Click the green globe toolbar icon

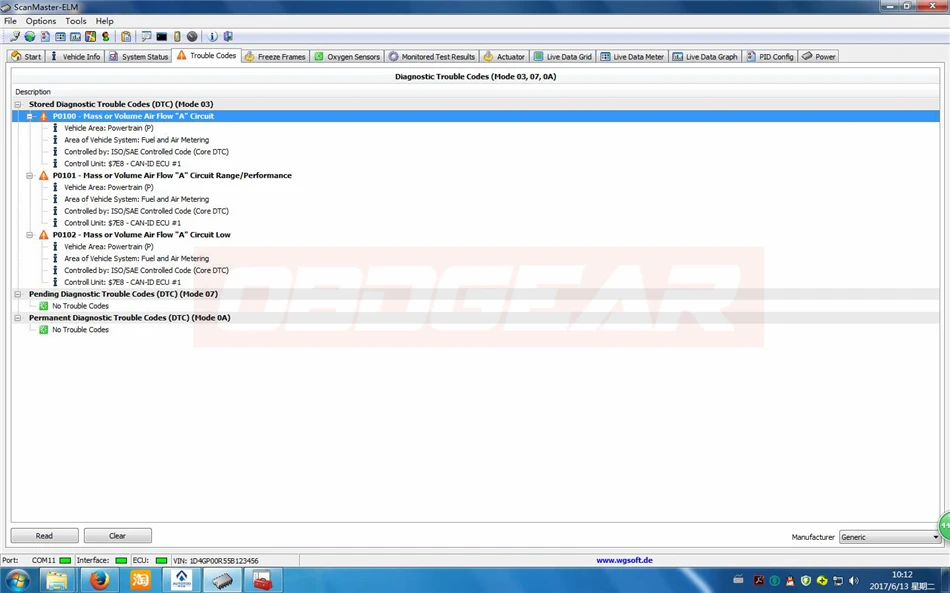pyautogui.click(x=30, y=37)
